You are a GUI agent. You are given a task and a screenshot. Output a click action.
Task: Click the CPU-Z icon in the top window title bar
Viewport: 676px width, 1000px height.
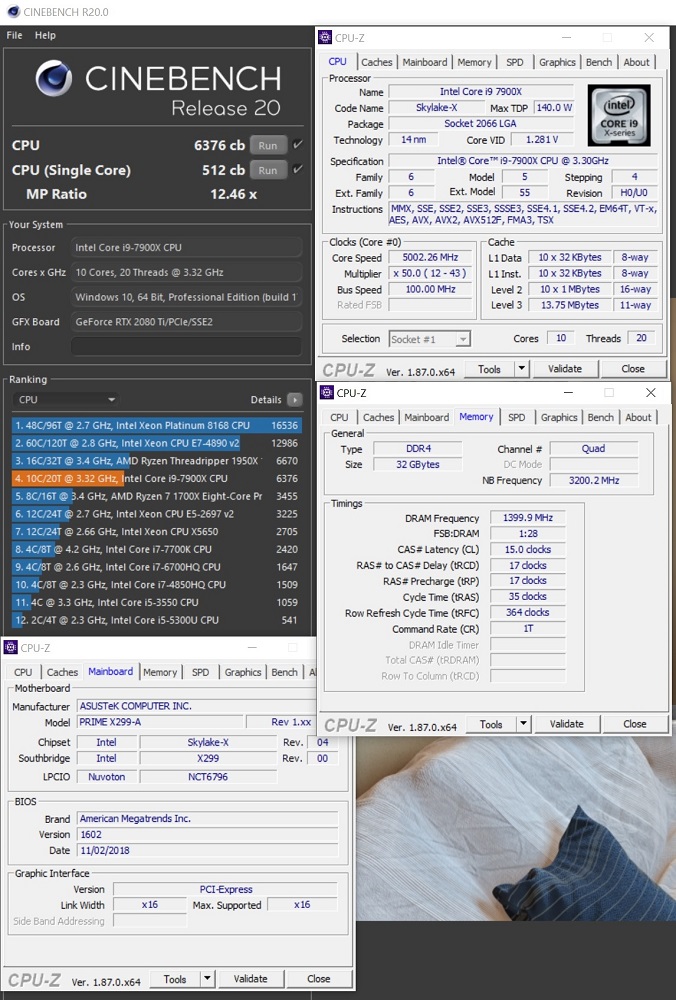click(x=325, y=38)
